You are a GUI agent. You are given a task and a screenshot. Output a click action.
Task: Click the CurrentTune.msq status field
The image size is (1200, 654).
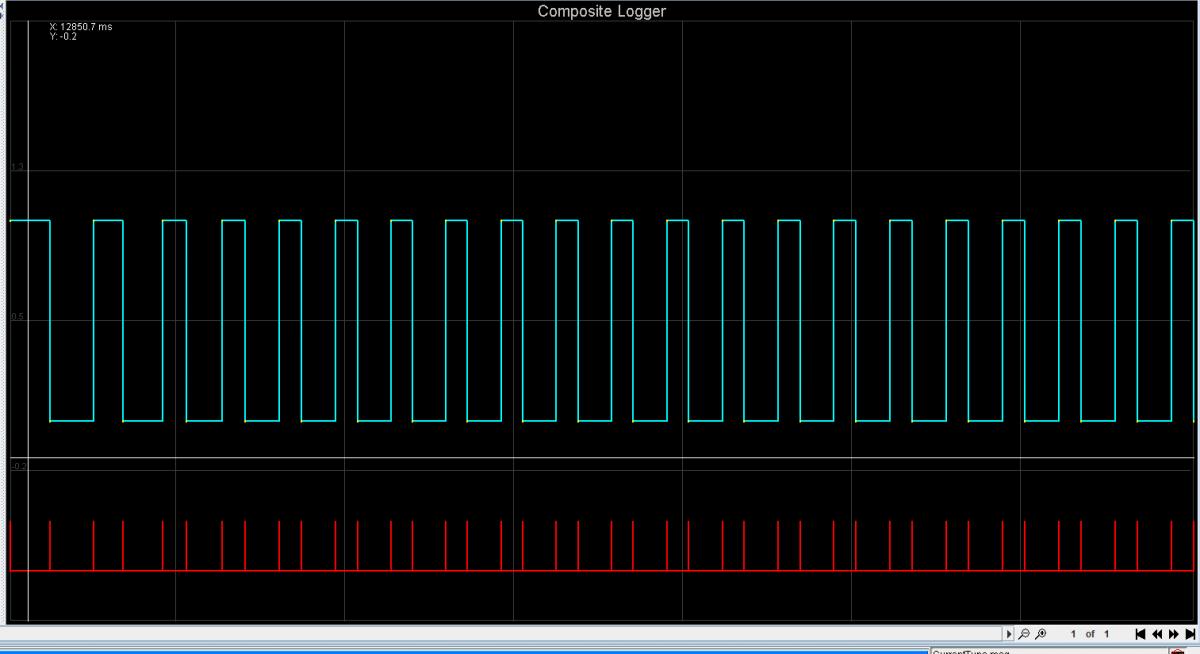click(970, 651)
